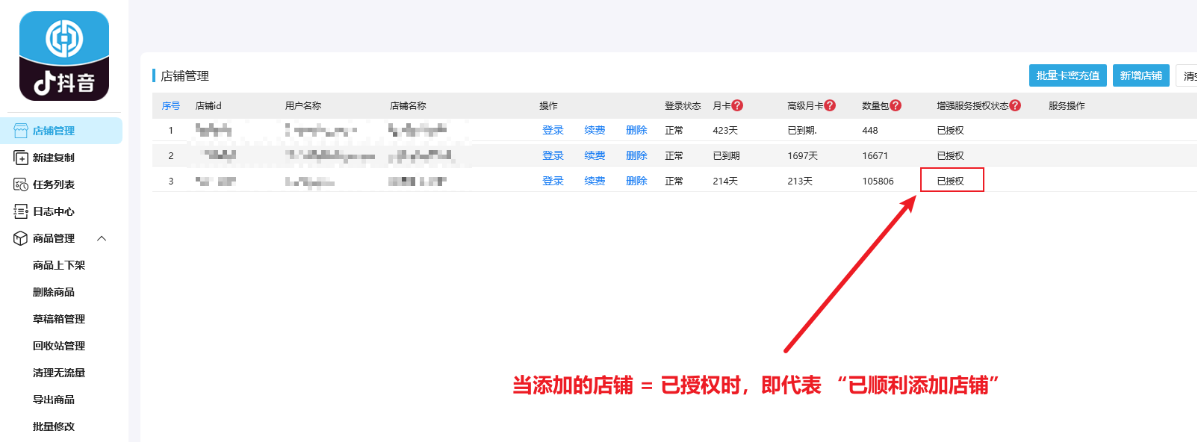Viewport: 1197px width, 442px height.
Task: Click the 105806 quantity pack value
Action: 878,181
